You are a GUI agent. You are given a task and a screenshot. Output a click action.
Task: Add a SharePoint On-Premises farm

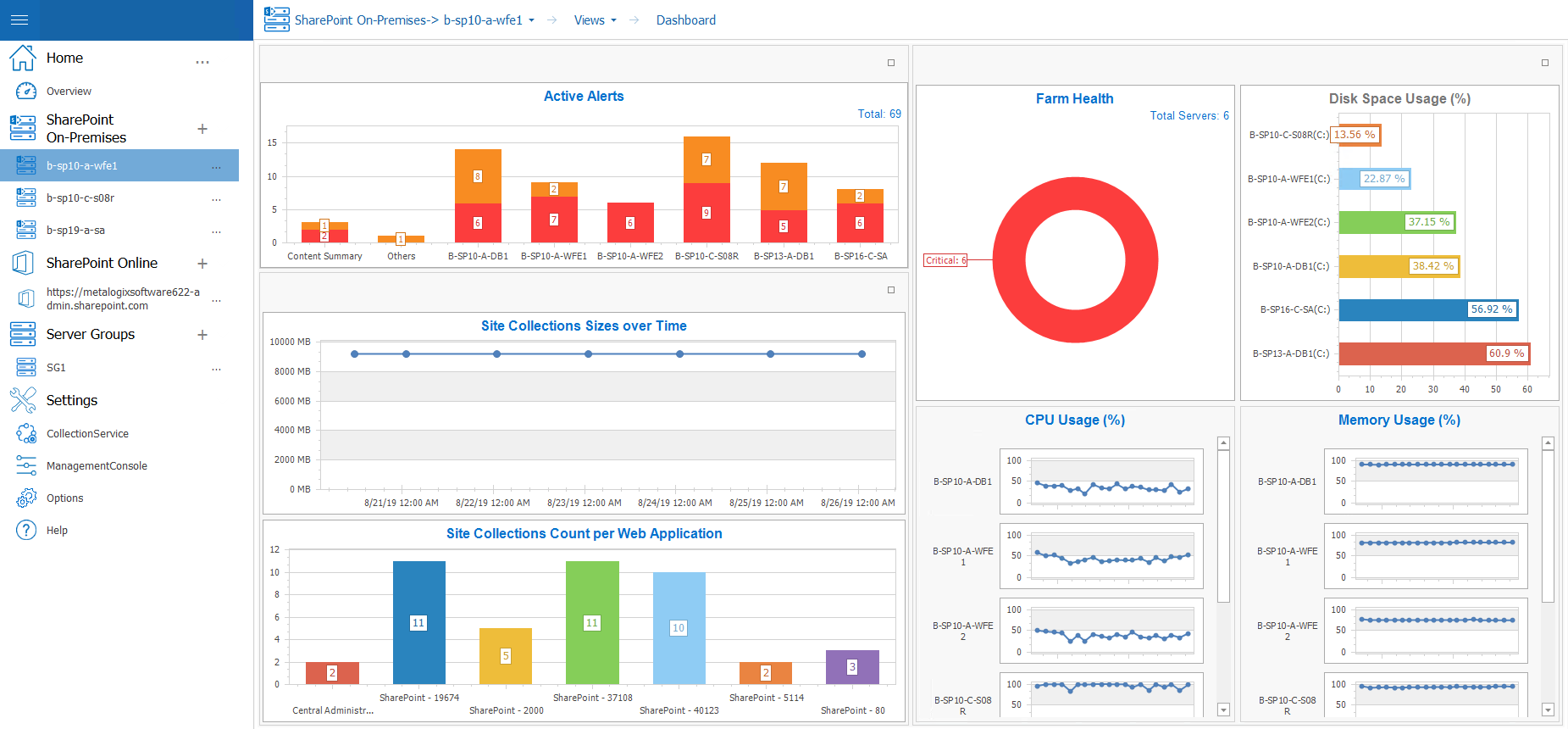coord(202,129)
